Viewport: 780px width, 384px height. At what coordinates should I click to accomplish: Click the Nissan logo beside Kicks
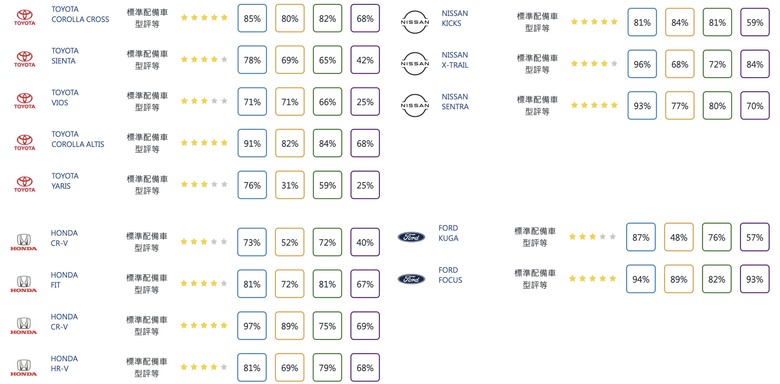tap(415, 22)
